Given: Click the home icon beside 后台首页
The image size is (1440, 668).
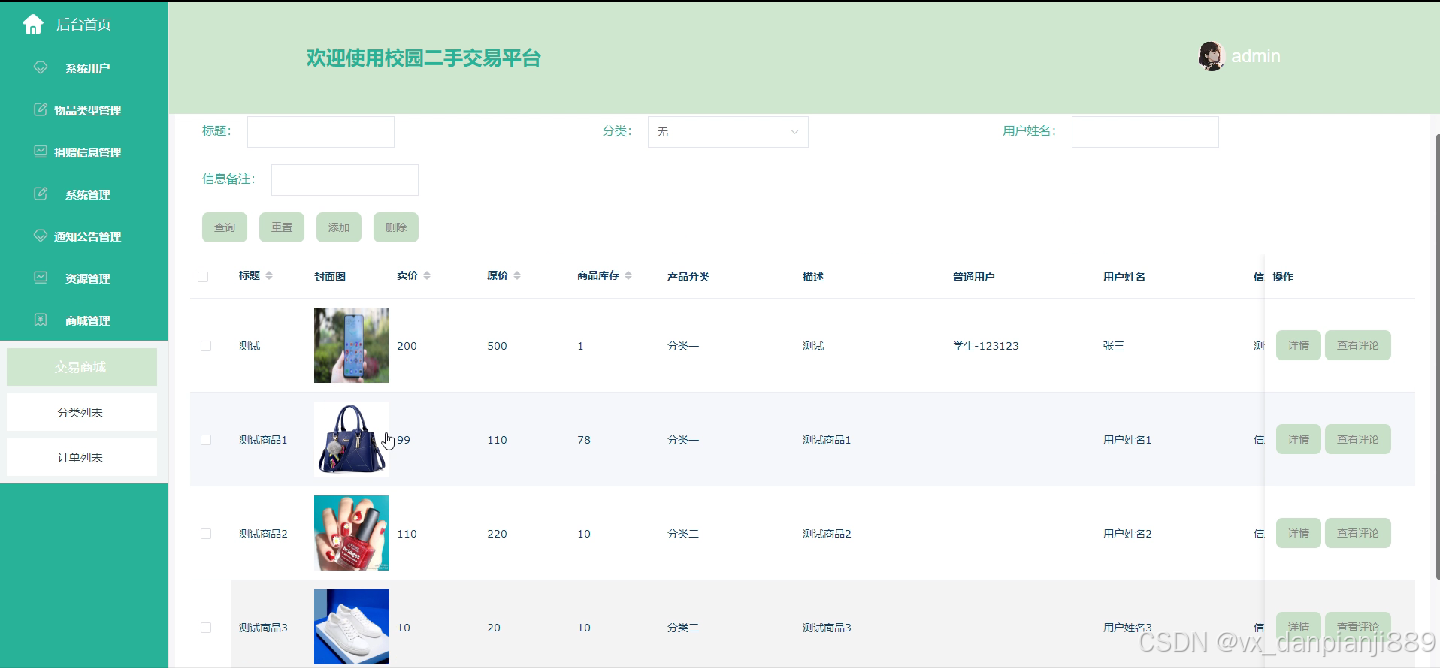Looking at the screenshot, I should (33, 24).
